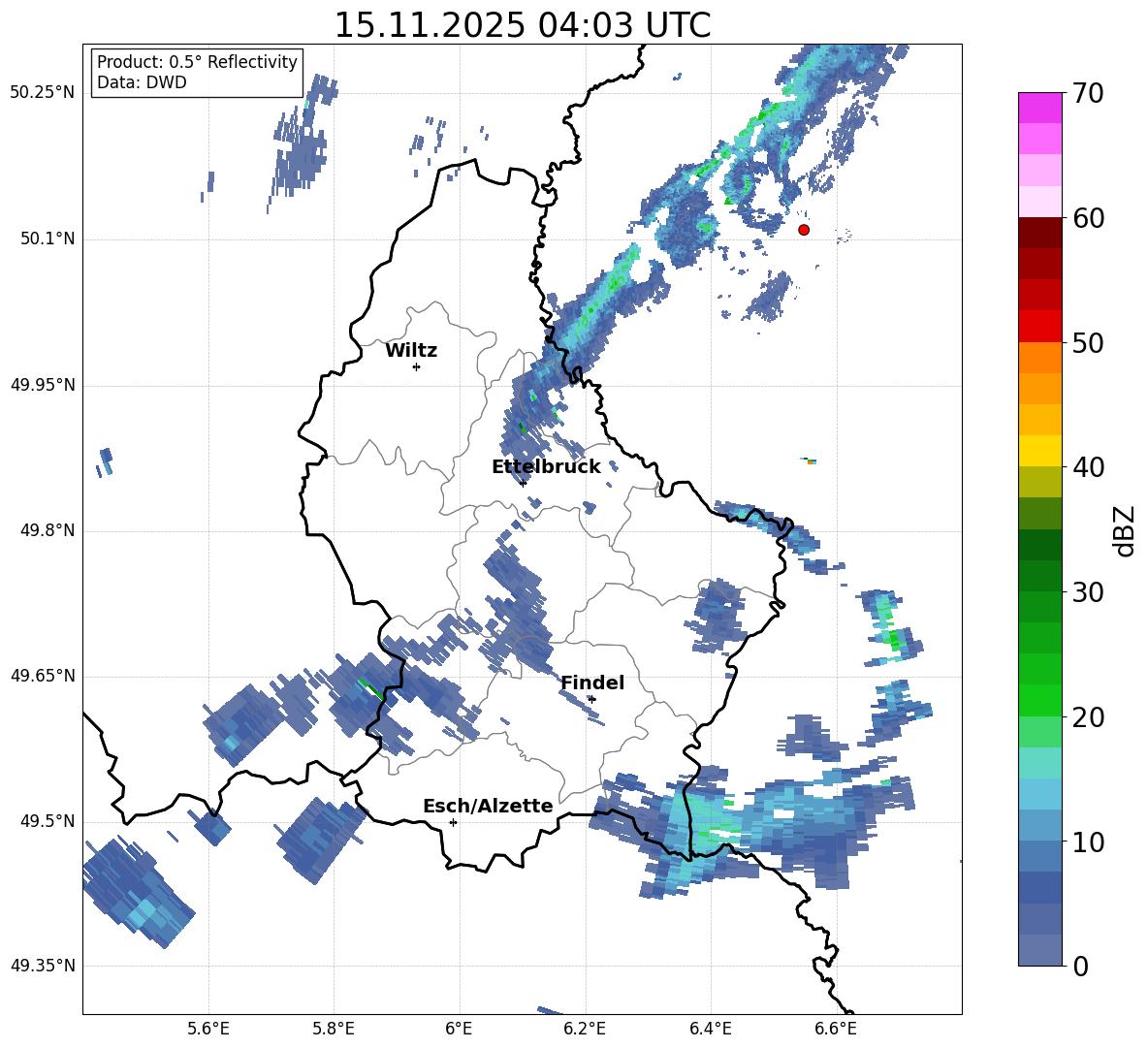Click the 70 value on colorbar

pos(1088,94)
